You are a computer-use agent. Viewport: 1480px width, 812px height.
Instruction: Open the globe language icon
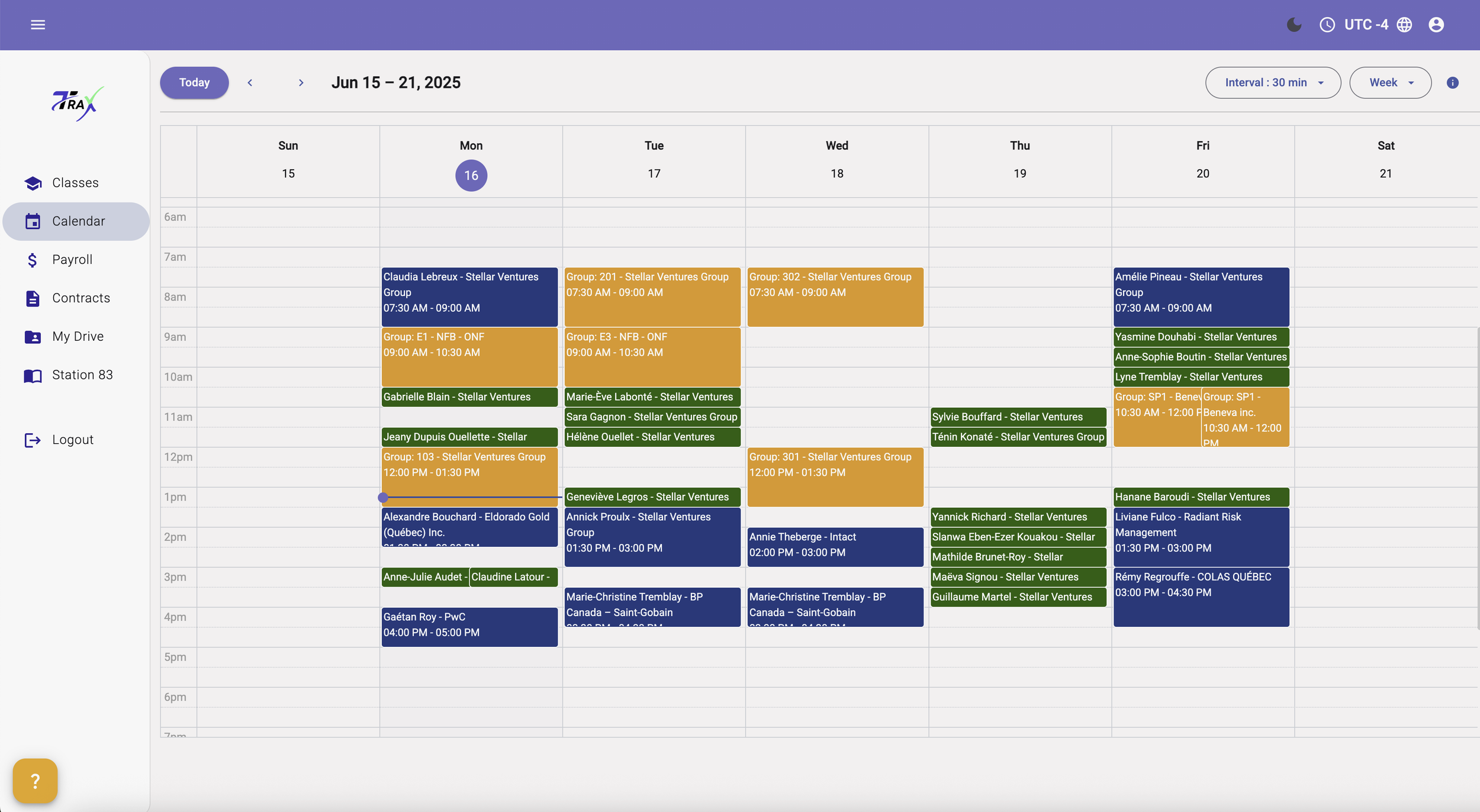pos(1404,25)
